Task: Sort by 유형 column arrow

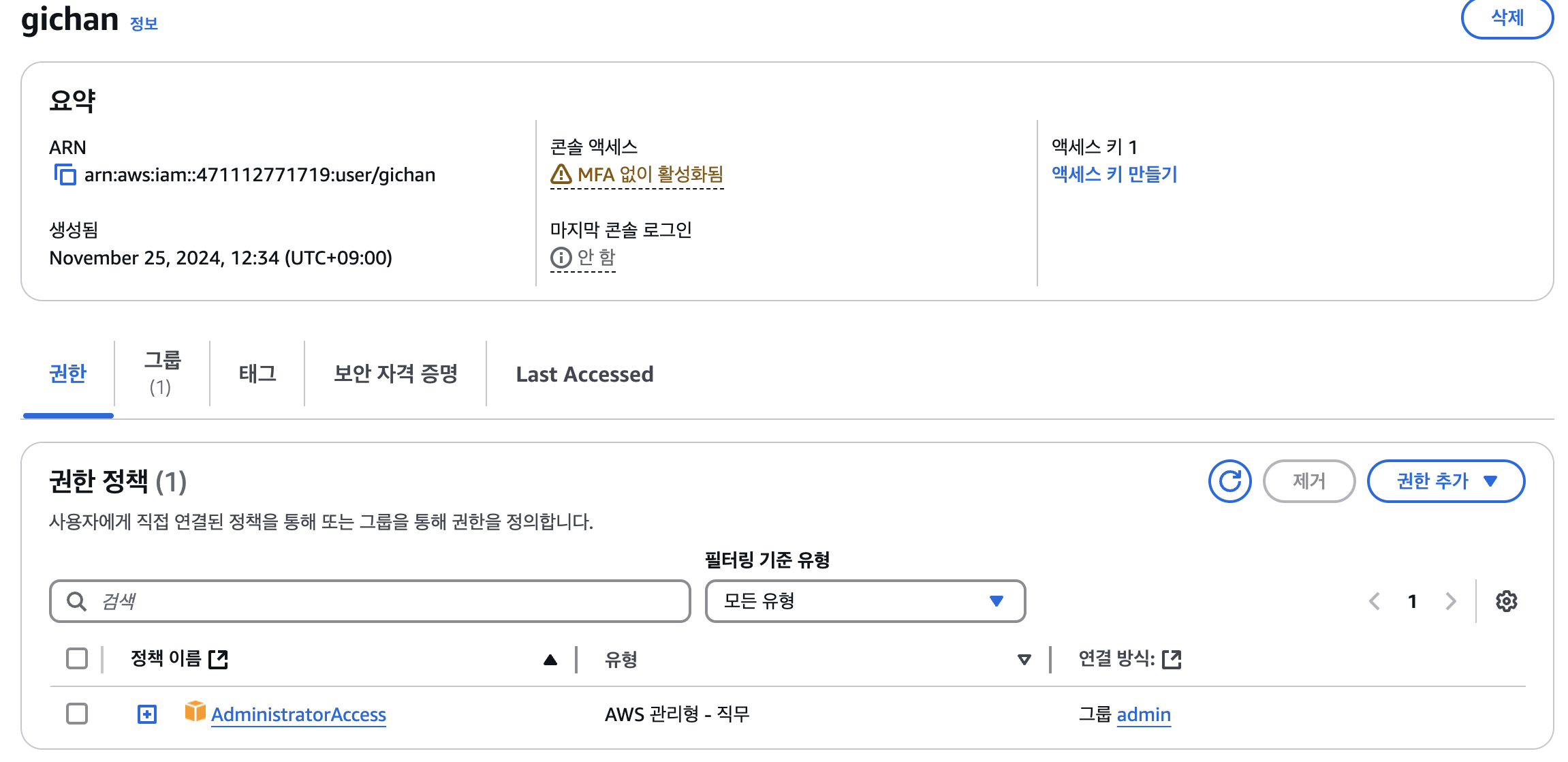Action: coord(1024,659)
